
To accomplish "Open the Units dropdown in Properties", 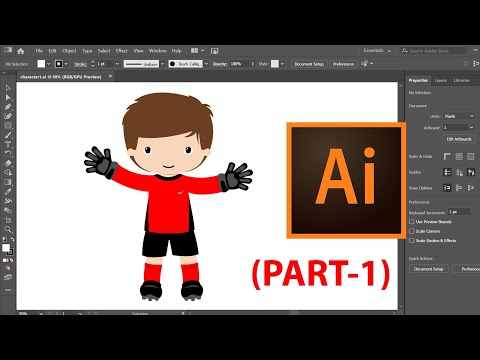I will pos(459,116).
